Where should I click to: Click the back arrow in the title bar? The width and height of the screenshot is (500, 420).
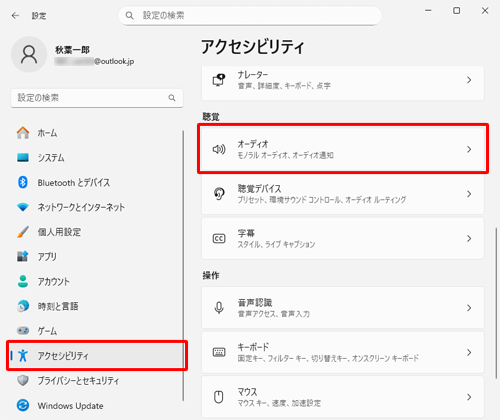pyautogui.click(x=15, y=15)
